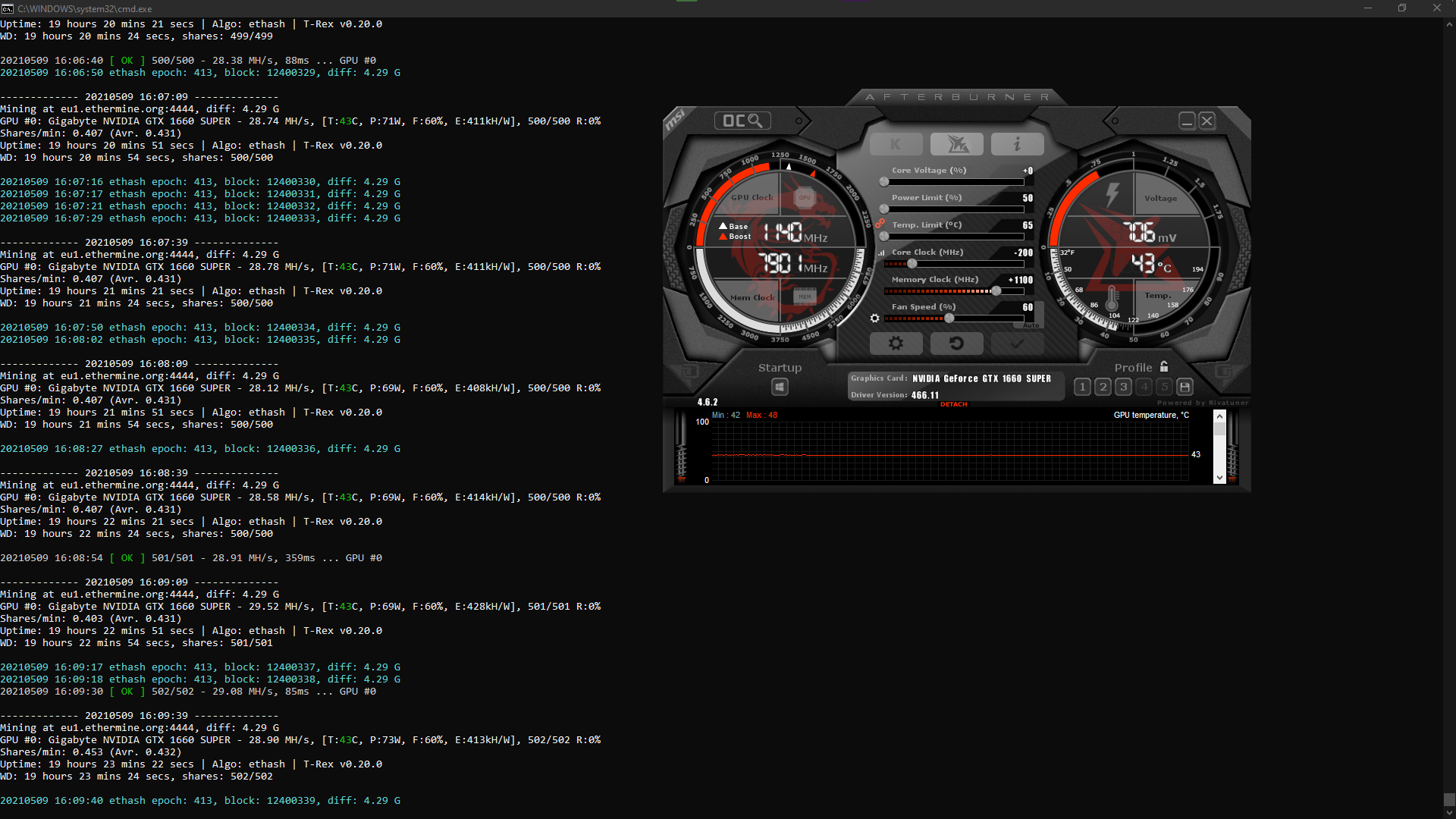The width and height of the screenshot is (1456, 819).
Task: Click the jet-plane MSI app icon
Action: pos(956,144)
